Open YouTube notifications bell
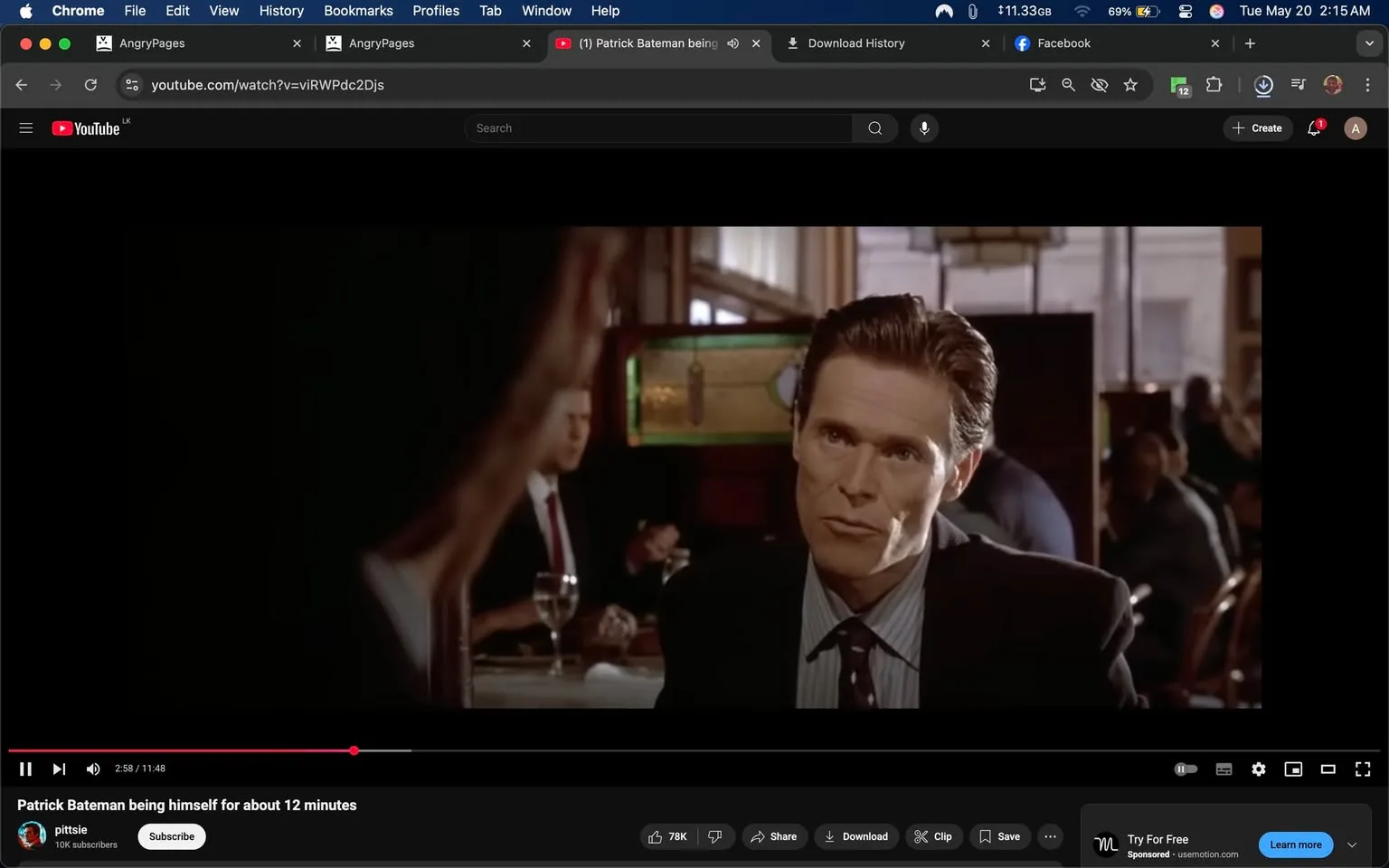This screenshot has height=868, width=1389. 1313,127
